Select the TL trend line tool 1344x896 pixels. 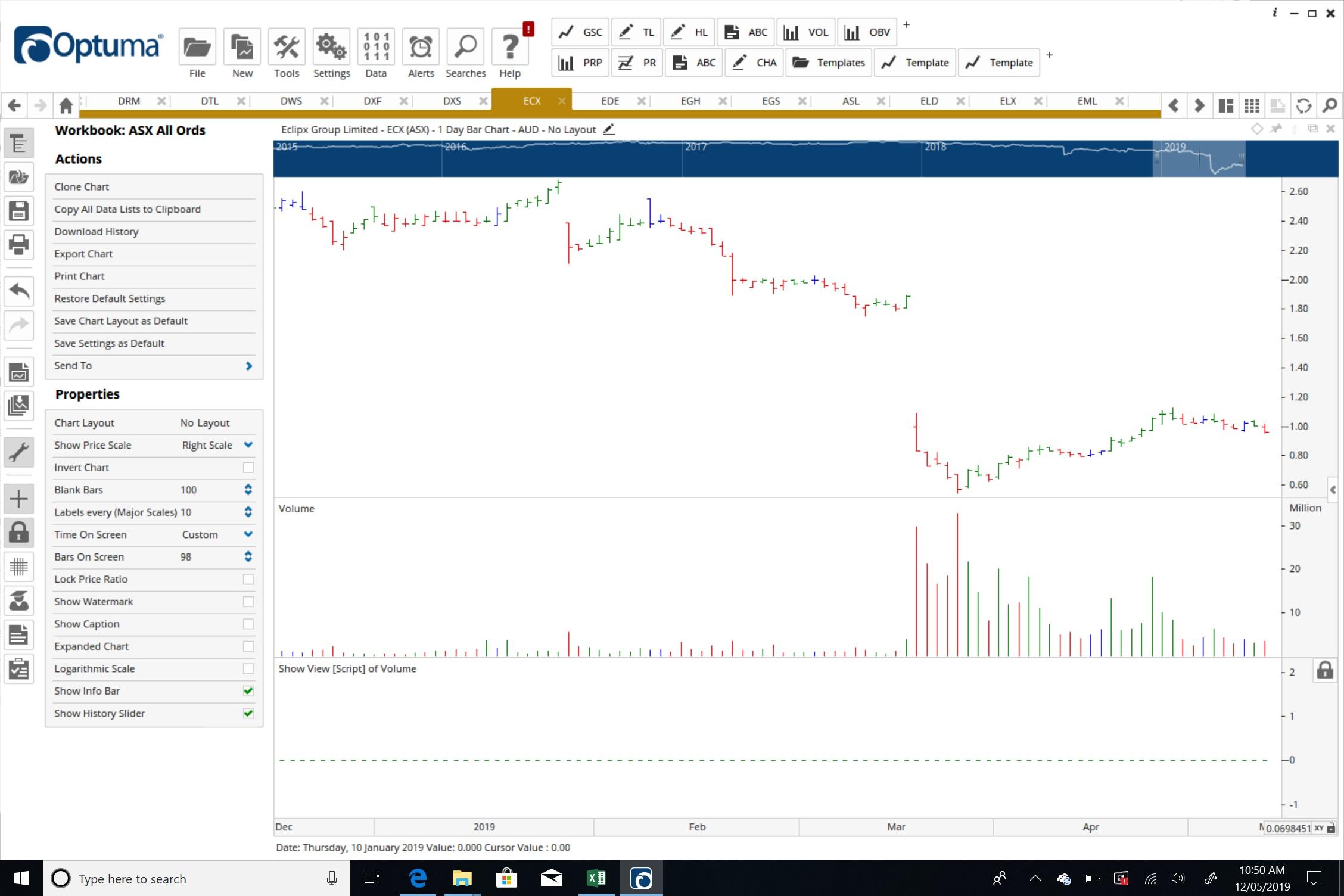[636, 32]
